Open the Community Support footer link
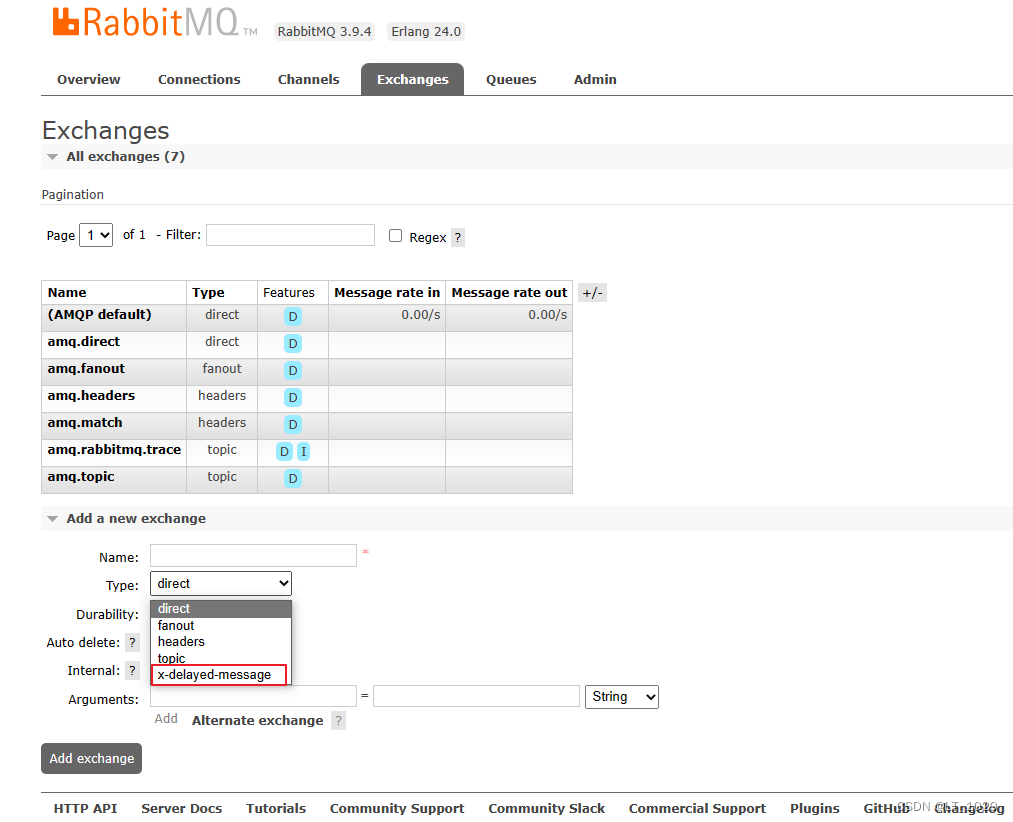The width and height of the screenshot is (1013, 822). coord(397,808)
